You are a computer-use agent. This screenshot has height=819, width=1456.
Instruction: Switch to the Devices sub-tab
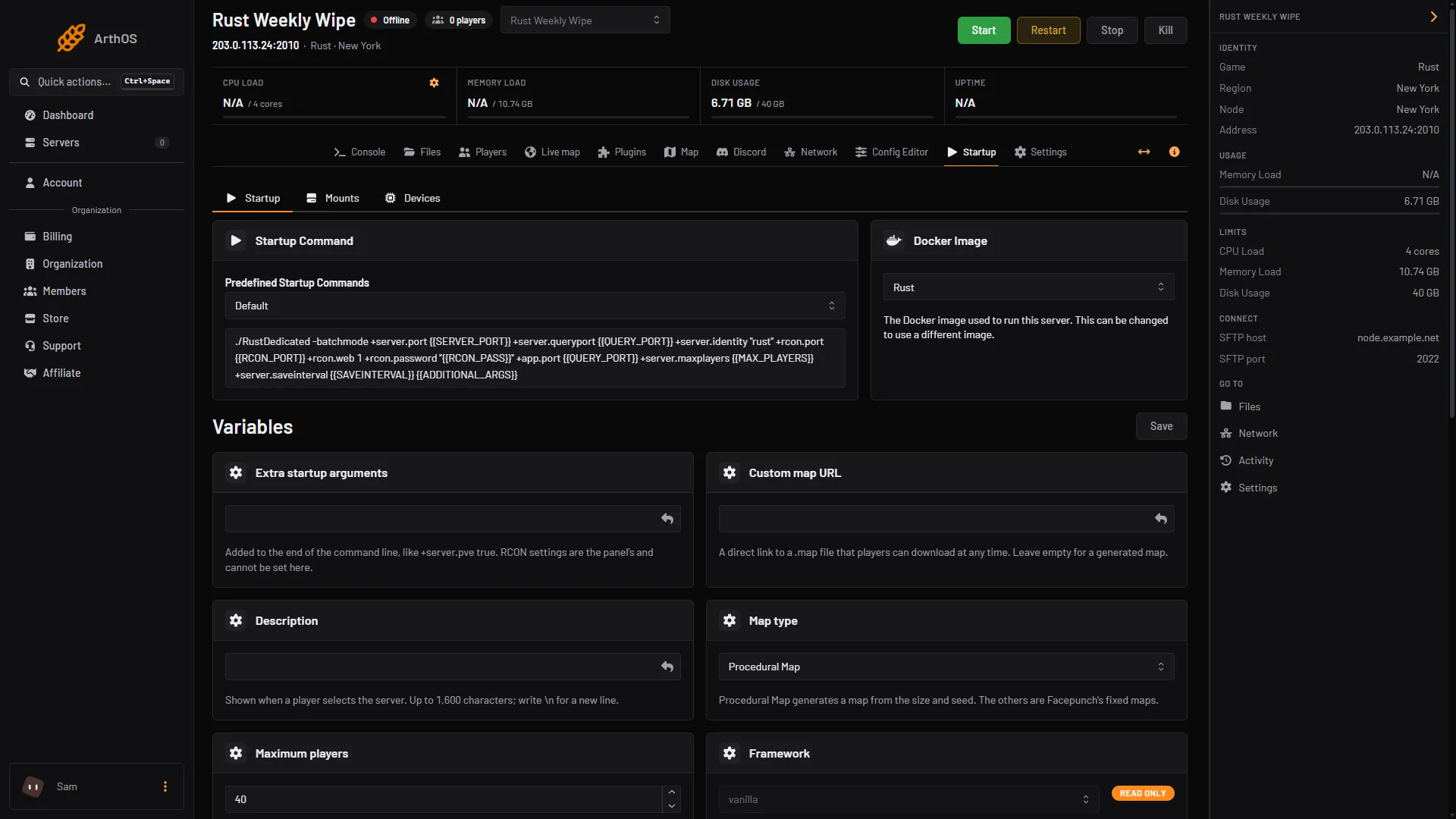pos(413,198)
